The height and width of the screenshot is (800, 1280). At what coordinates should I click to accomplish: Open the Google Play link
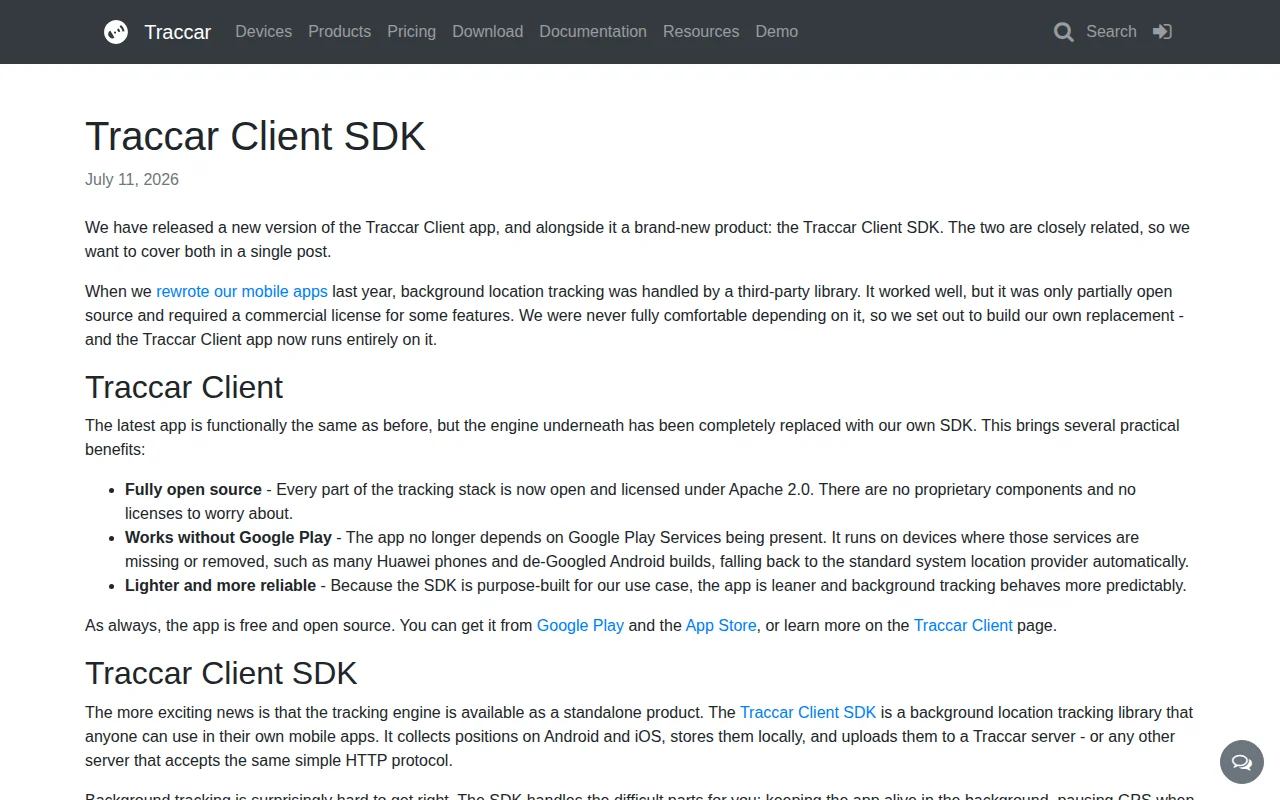pyautogui.click(x=580, y=626)
